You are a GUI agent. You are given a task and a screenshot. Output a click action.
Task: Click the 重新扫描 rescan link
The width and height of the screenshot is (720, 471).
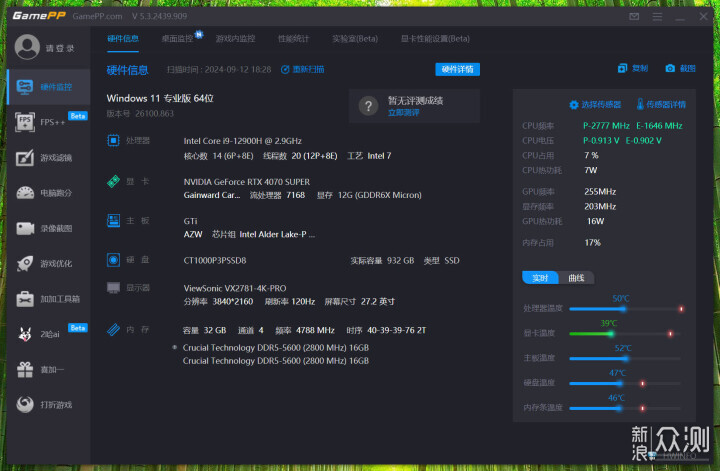pos(303,69)
